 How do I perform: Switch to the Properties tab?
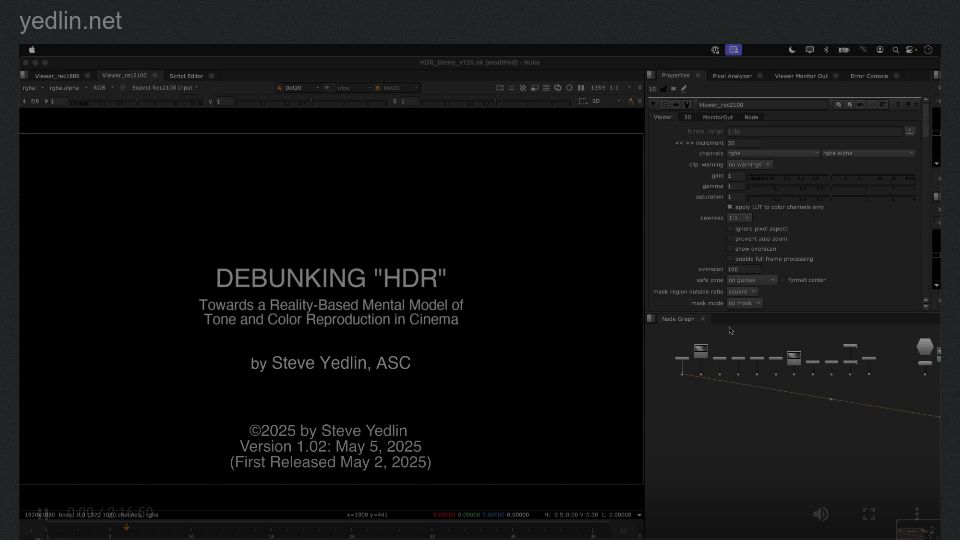point(675,75)
